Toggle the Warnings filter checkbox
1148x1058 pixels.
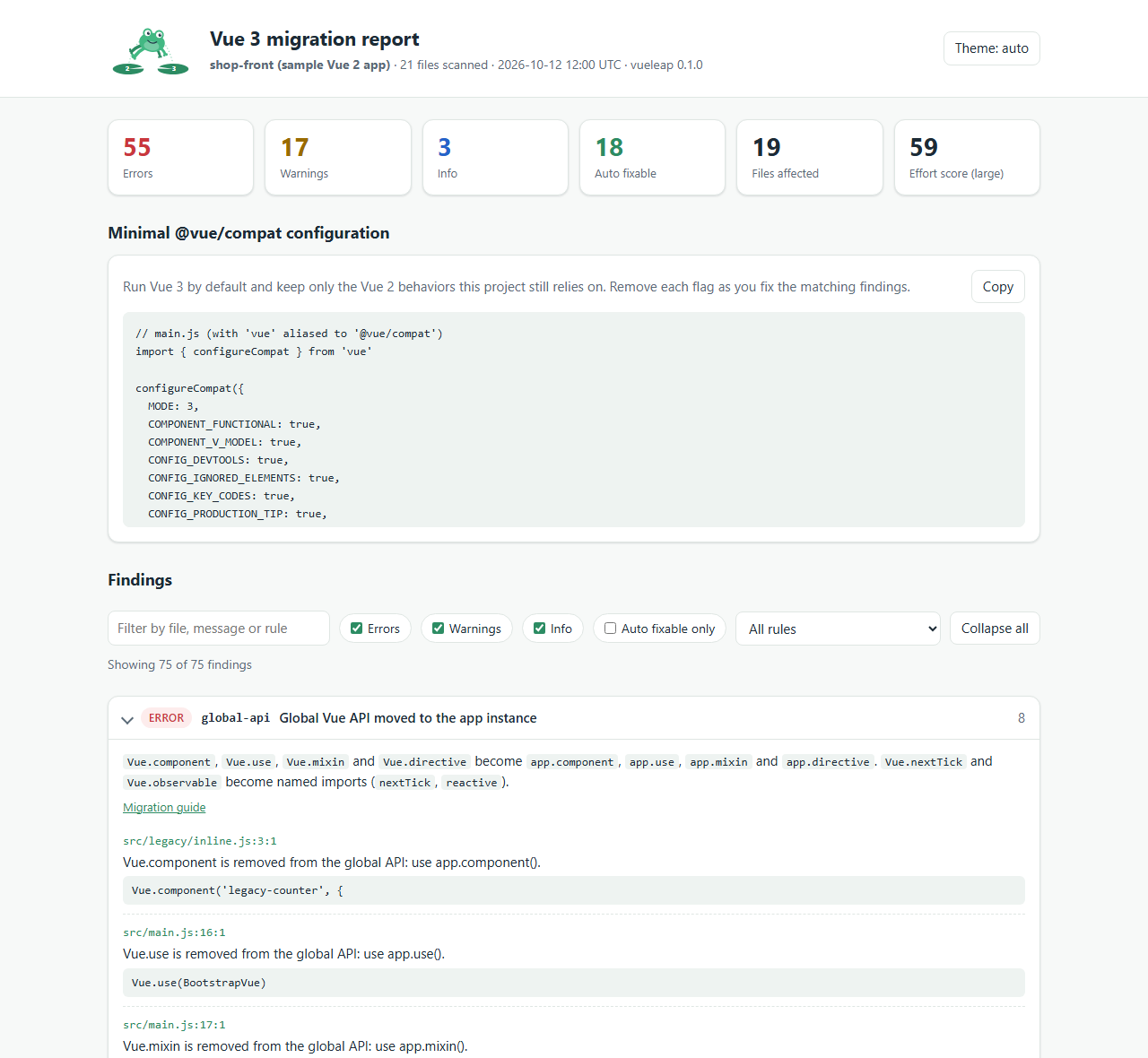click(x=438, y=629)
